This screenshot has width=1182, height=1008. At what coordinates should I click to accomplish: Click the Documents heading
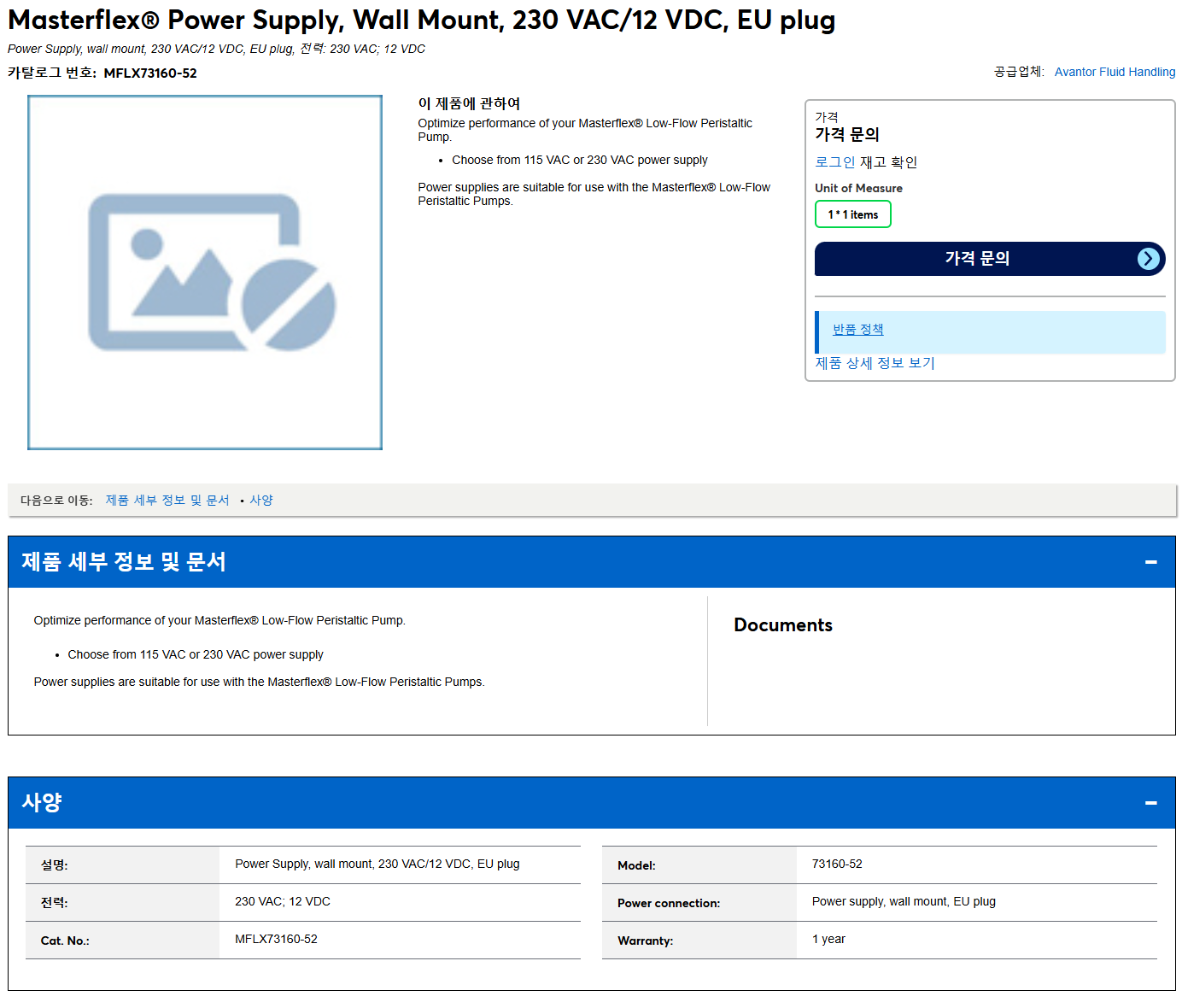click(x=783, y=625)
